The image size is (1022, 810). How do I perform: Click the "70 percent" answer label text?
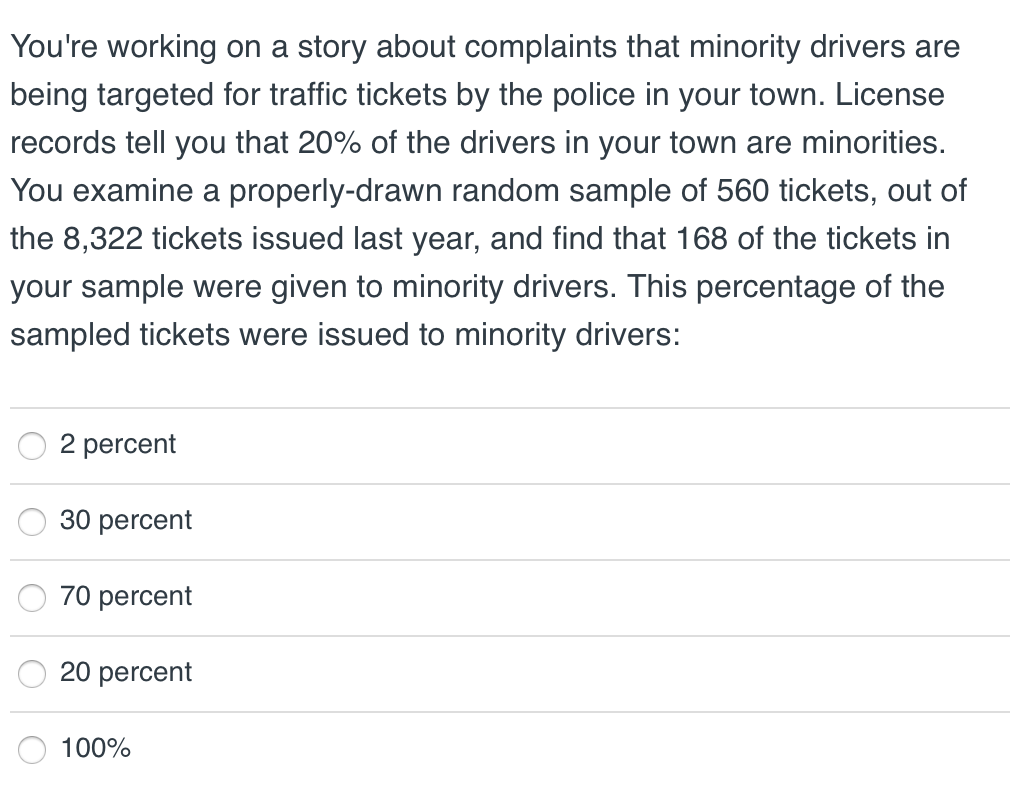125,596
